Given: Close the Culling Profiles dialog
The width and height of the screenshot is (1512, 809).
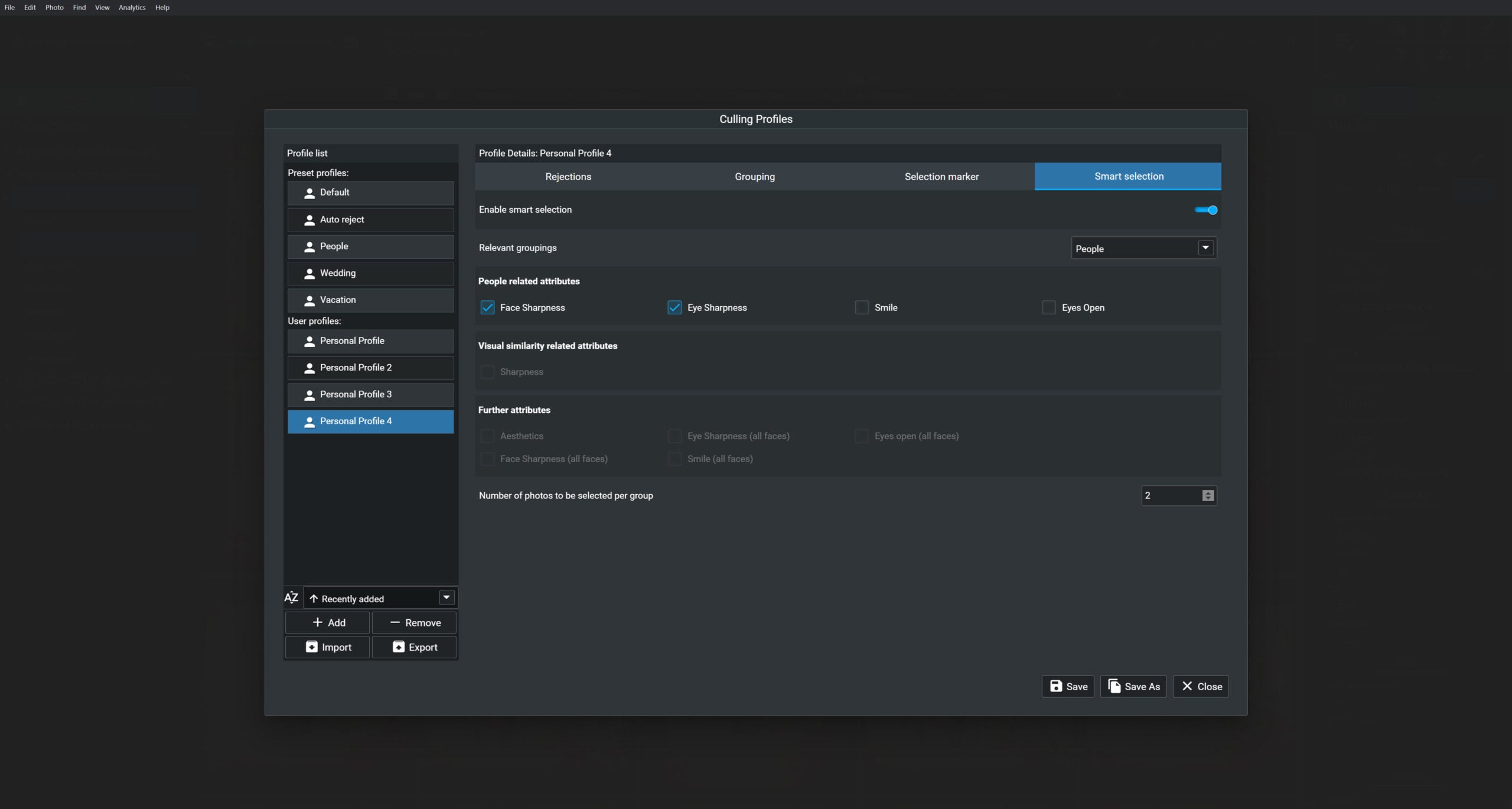Looking at the screenshot, I should click(x=1200, y=686).
